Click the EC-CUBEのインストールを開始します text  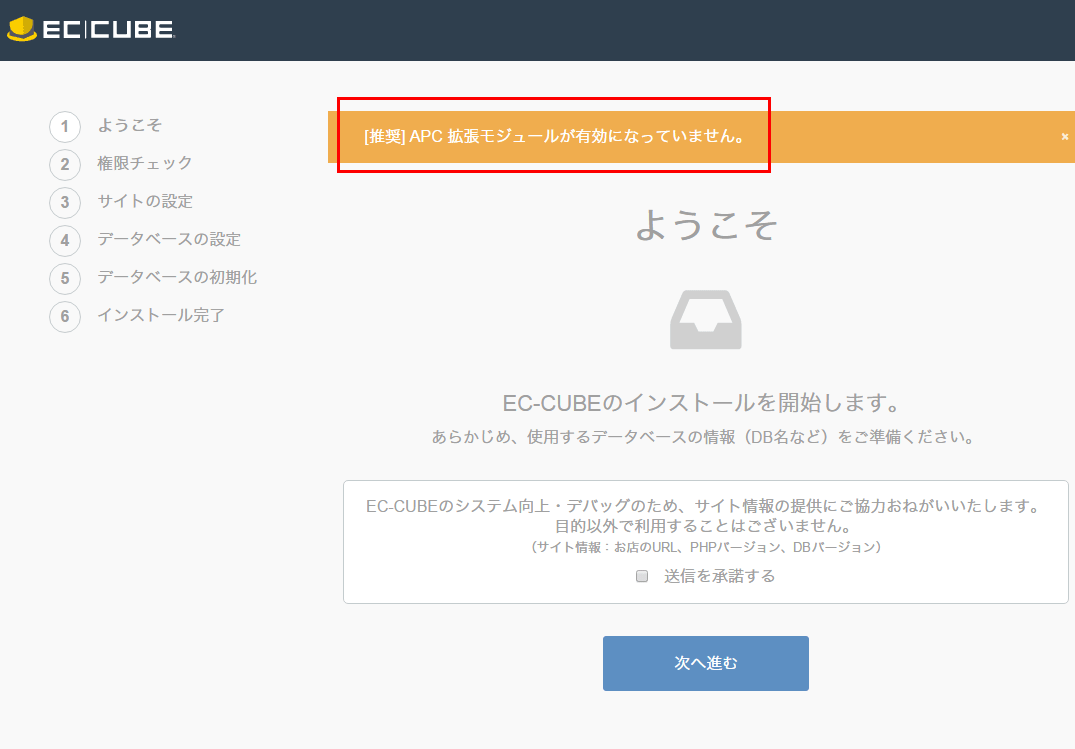[701, 403]
